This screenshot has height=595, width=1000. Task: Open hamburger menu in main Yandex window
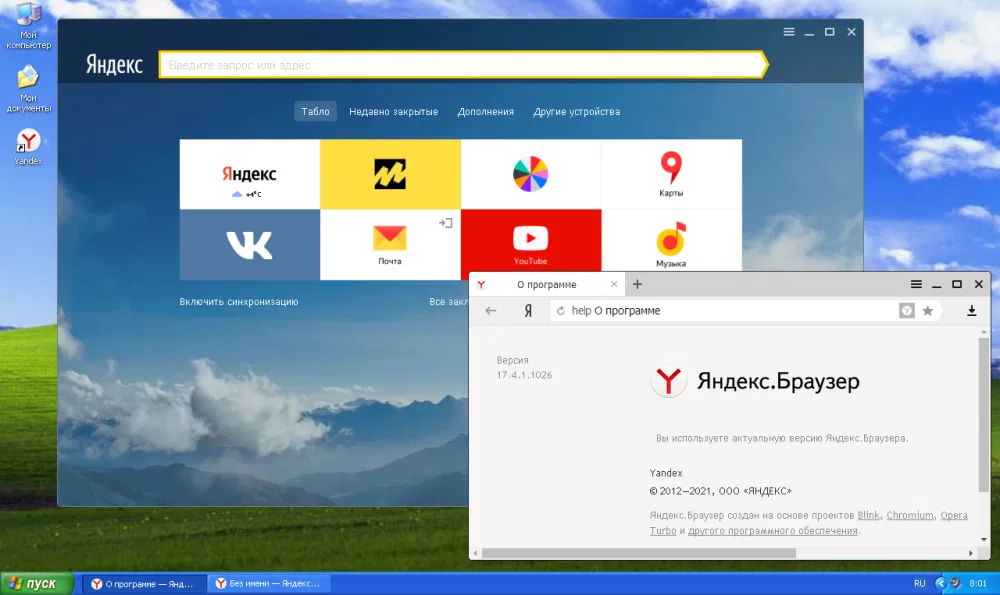[x=789, y=32]
